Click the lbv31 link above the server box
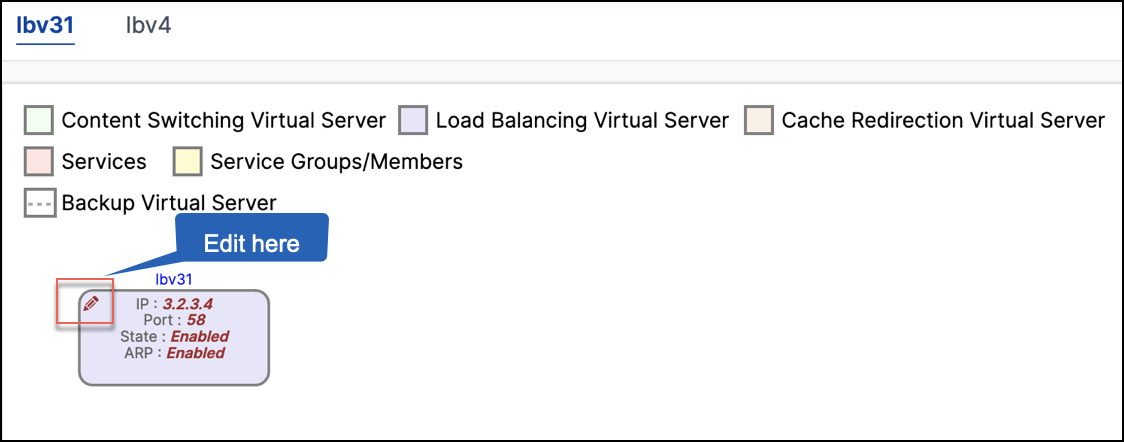Image resolution: width=1124 pixels, height=442 pixels. 173,279
